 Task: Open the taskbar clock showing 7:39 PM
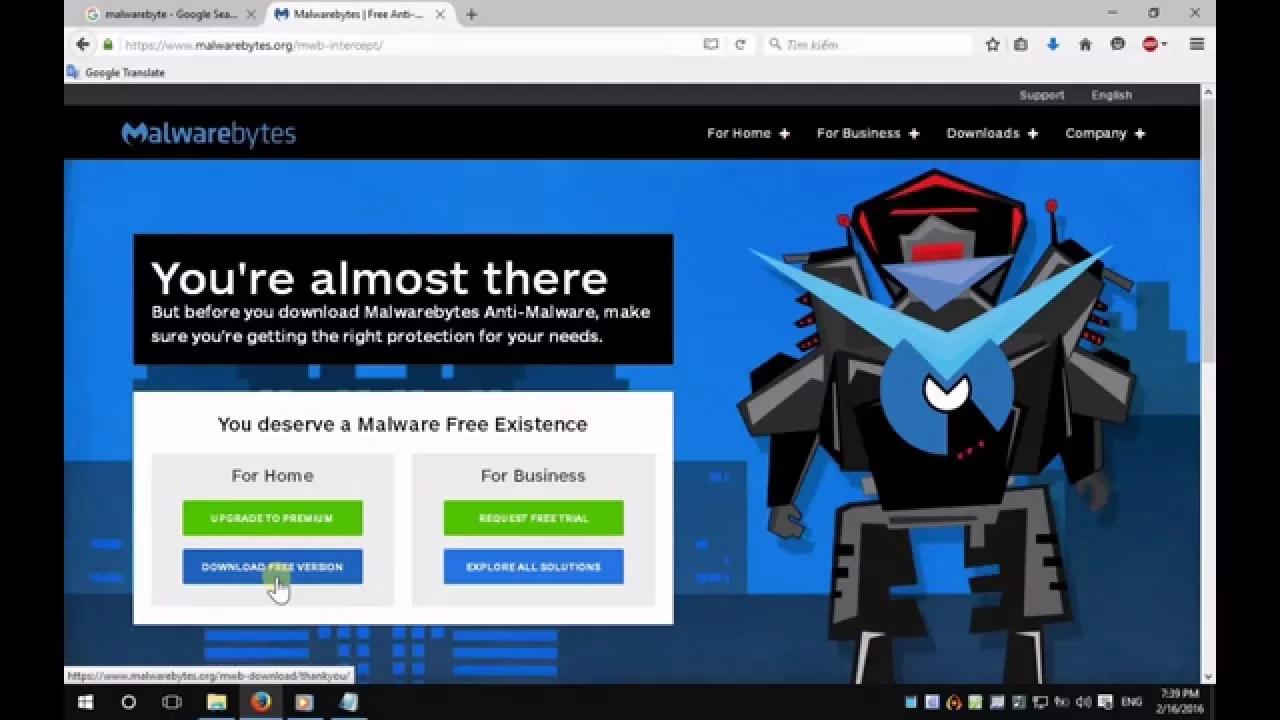click(x=1181, y=700)
